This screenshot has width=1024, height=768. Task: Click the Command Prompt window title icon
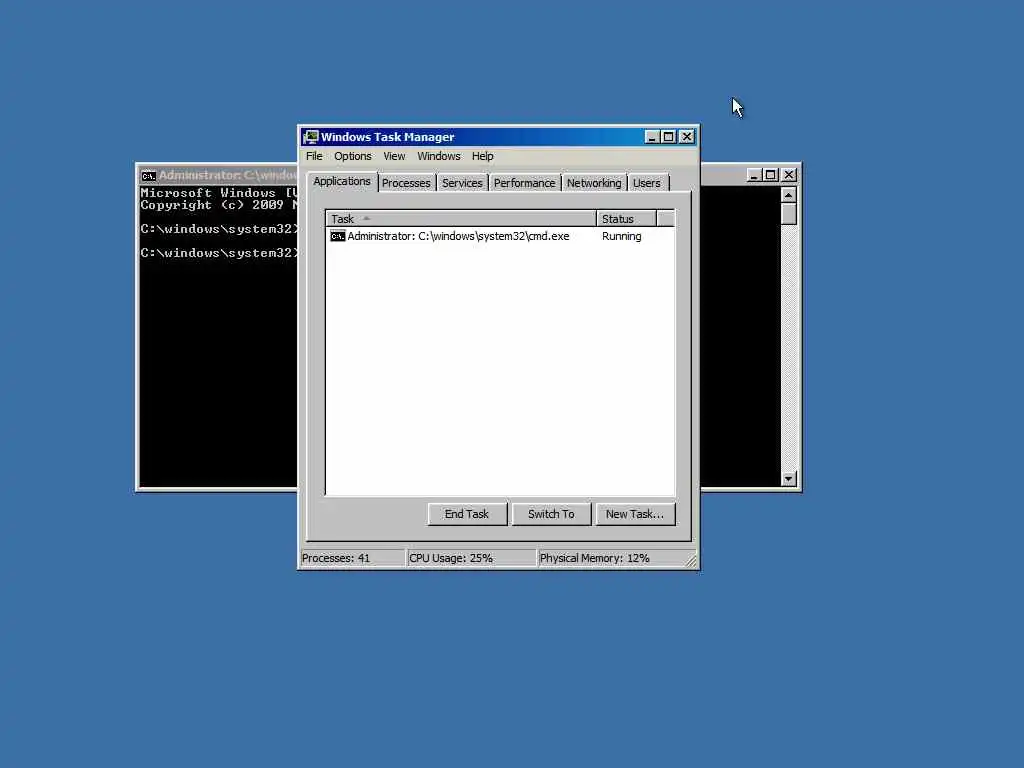pyautogui.click(x=149, y=176)
